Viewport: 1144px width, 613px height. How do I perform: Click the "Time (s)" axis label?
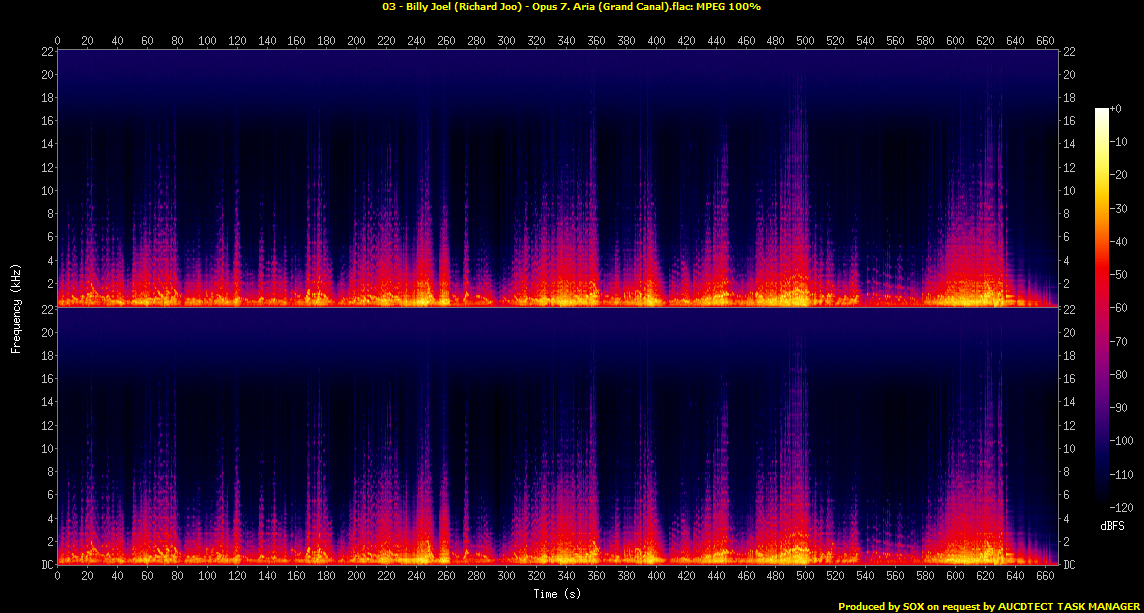click(558, 594)
